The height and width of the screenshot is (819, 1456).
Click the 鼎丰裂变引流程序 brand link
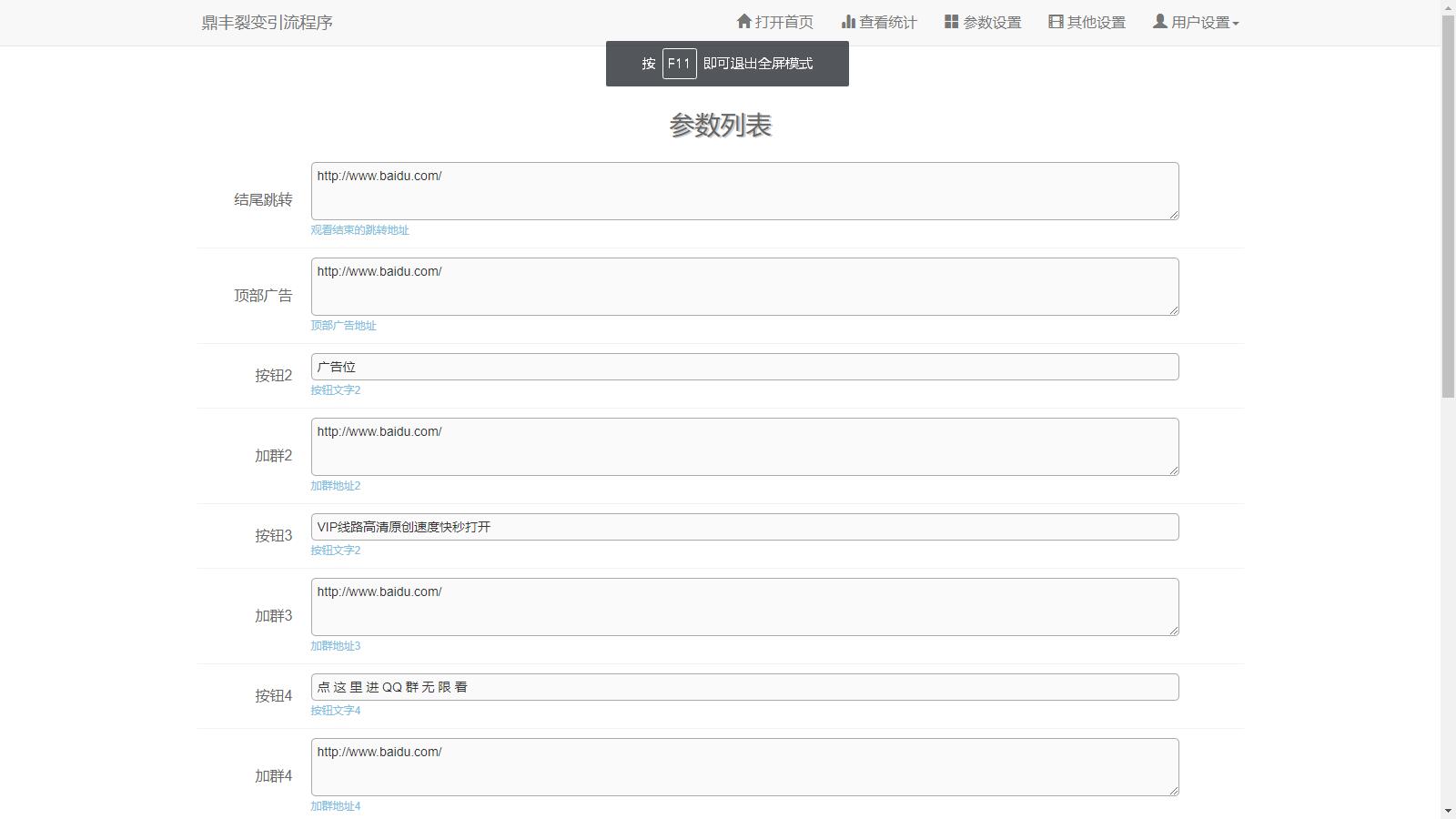(x=267, y=23)
